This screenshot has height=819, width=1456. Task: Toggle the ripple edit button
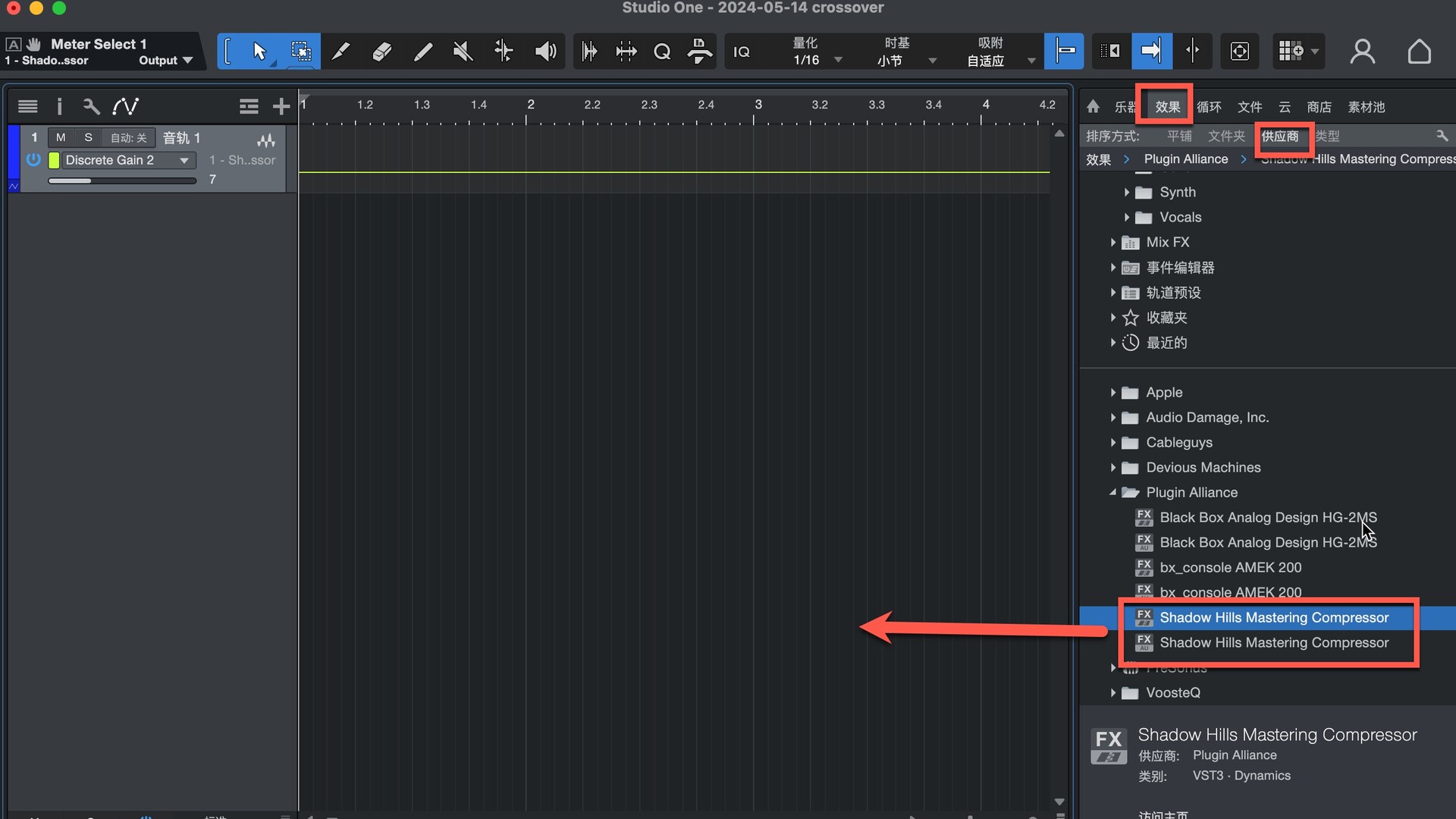(x=1110, y=52)
